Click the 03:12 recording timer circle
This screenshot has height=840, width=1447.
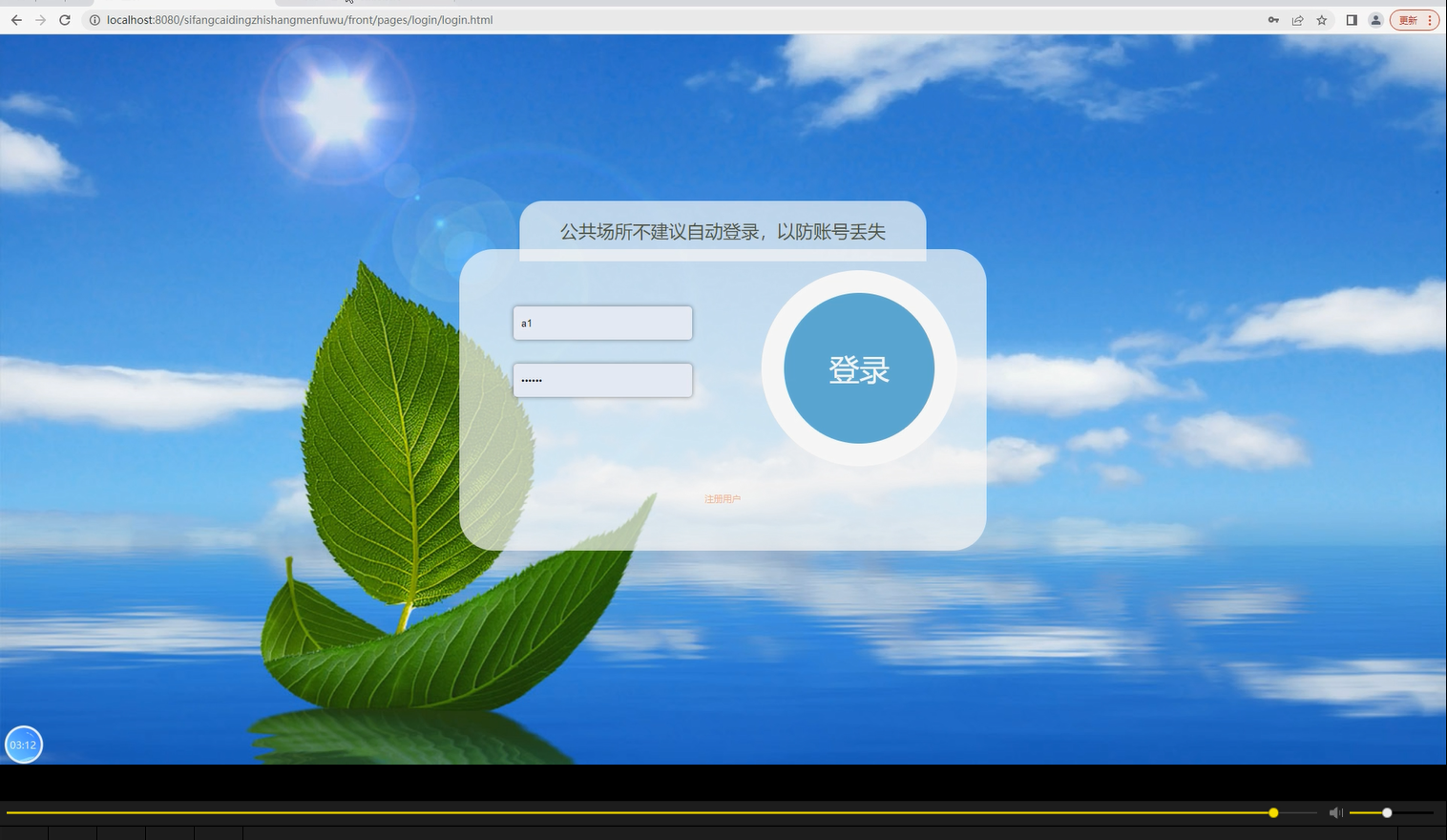tap(23, 744)
